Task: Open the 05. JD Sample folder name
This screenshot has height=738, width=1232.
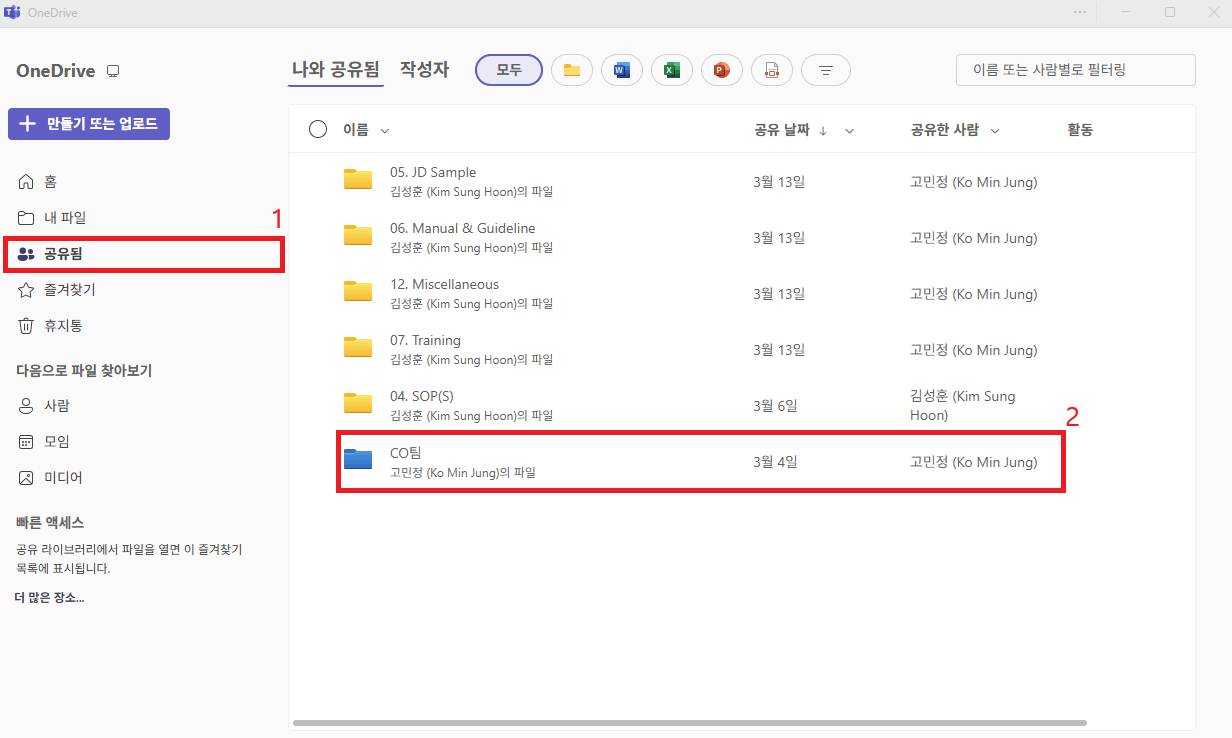Action: [433, 172]
